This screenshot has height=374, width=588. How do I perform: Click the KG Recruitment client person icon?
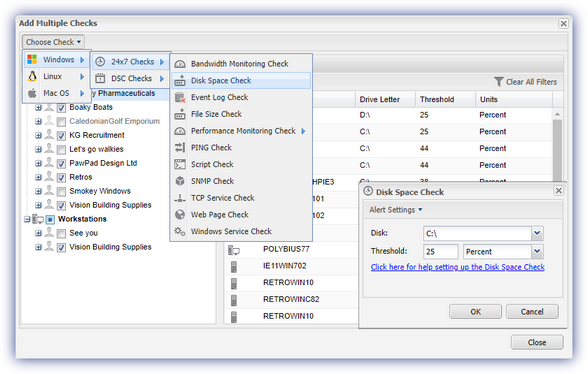point(49,135)
